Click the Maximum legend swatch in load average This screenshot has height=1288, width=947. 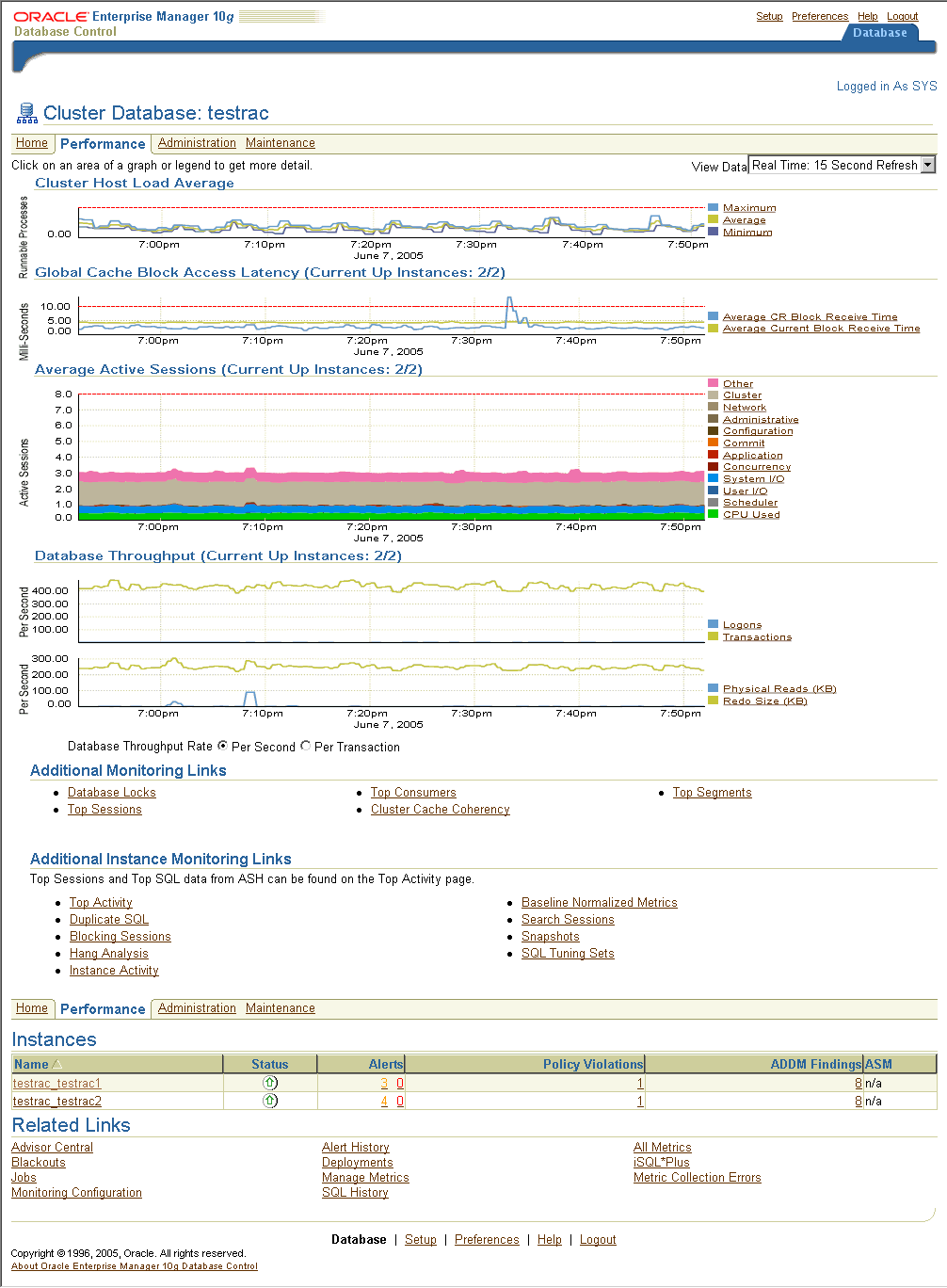pos(714,208)
